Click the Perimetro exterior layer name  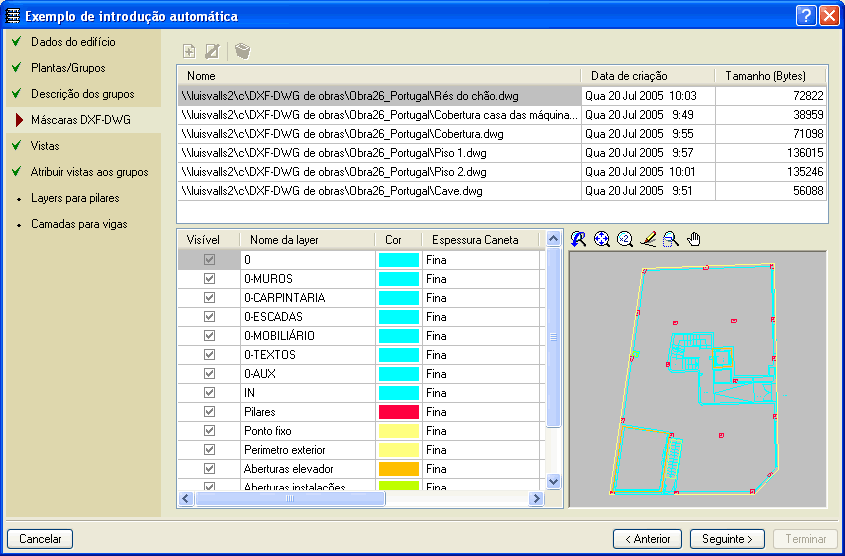point(308,449)
